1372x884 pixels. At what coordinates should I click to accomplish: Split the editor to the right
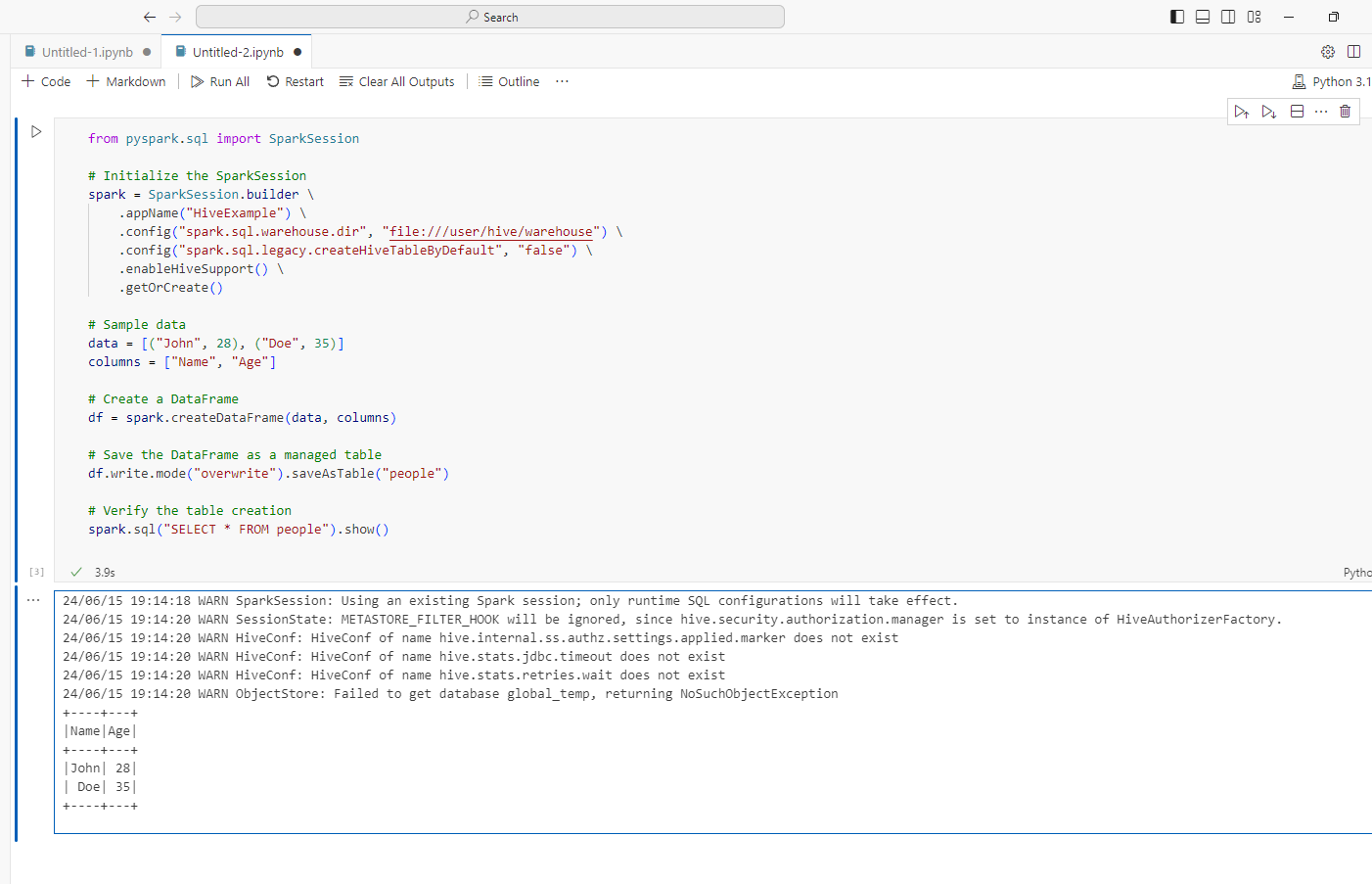1354,52
